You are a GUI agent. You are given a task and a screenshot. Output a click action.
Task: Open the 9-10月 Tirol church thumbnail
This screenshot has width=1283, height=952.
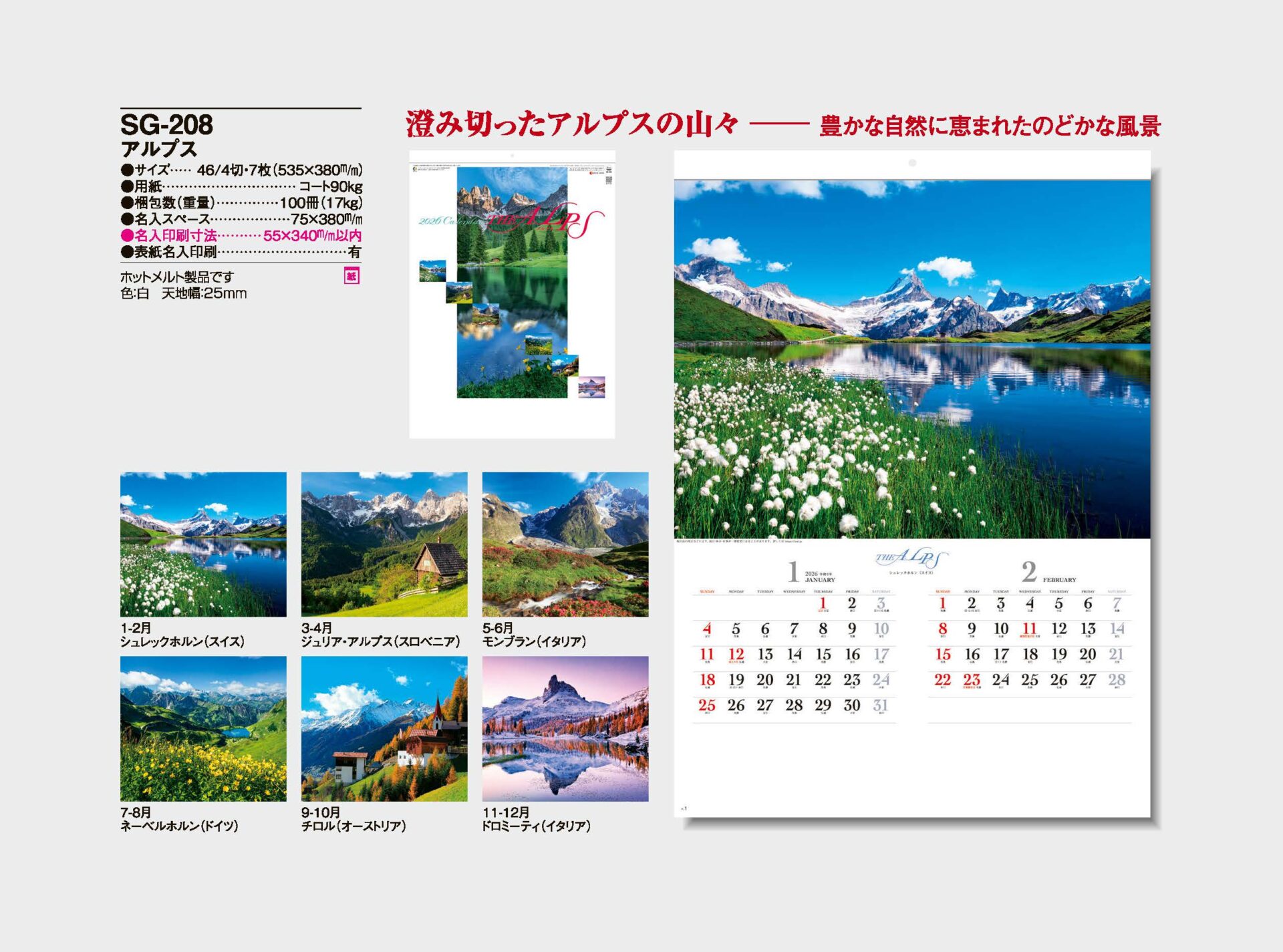[x=384, y=728]
